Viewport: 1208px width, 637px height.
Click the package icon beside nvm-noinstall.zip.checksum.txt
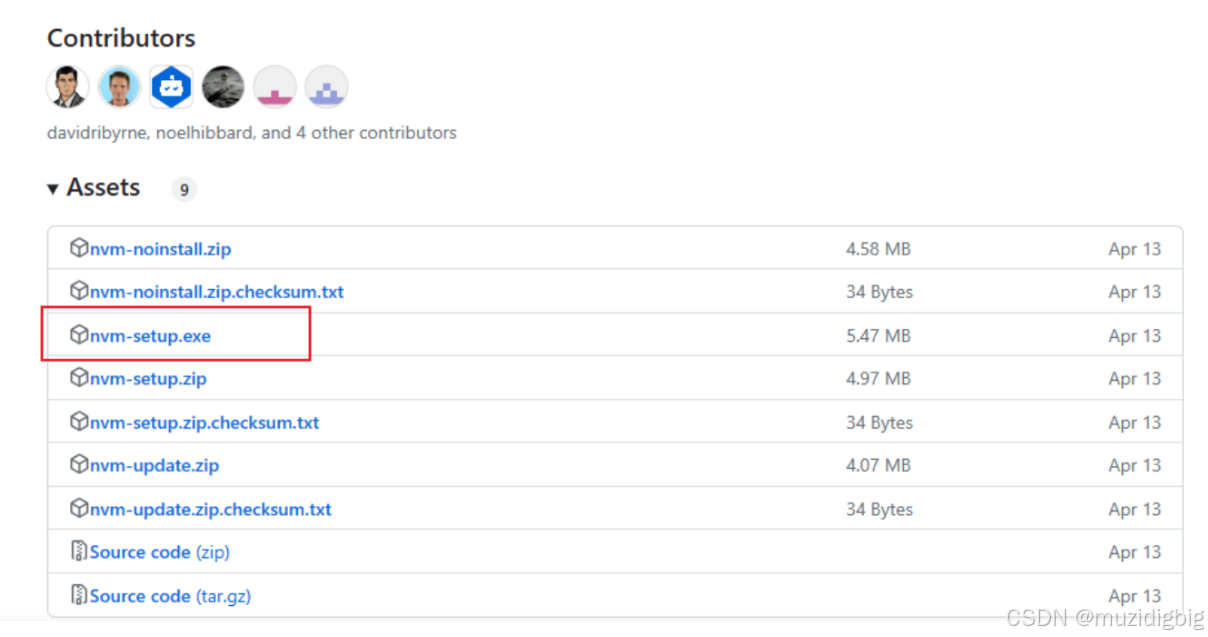point(79,291)
